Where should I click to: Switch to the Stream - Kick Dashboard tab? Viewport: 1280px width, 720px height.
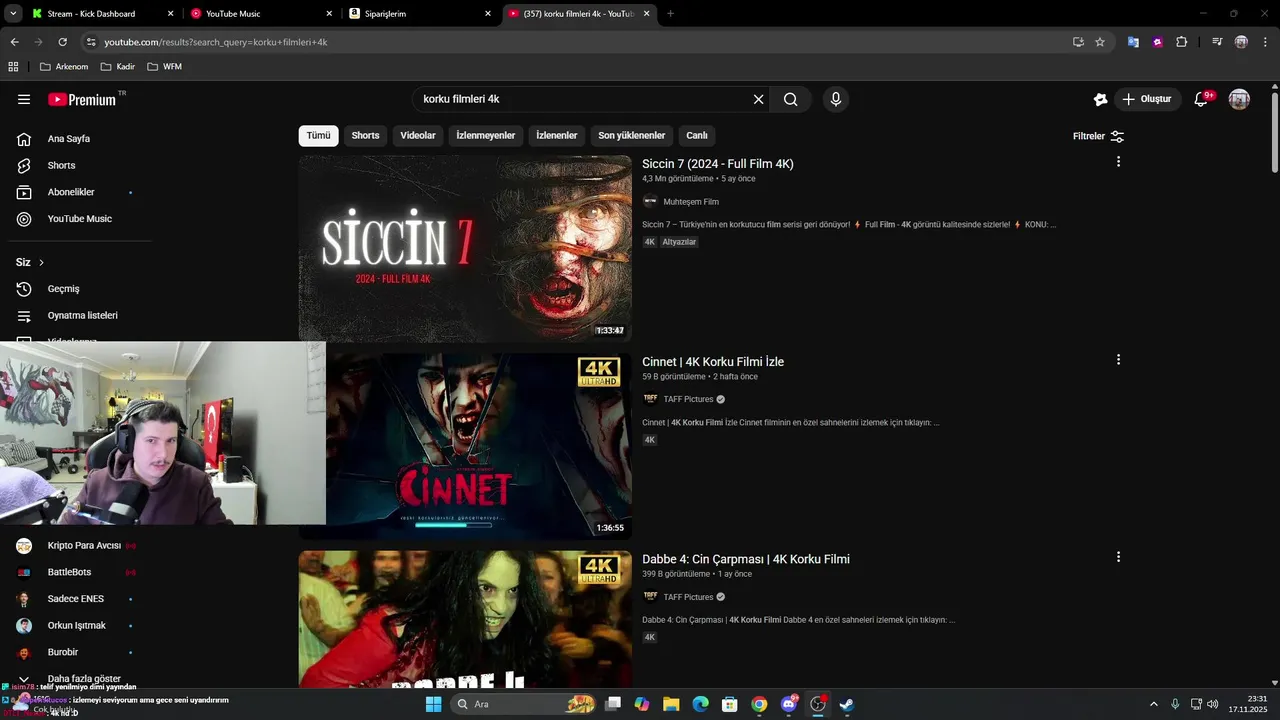click(x=92, y=13)
